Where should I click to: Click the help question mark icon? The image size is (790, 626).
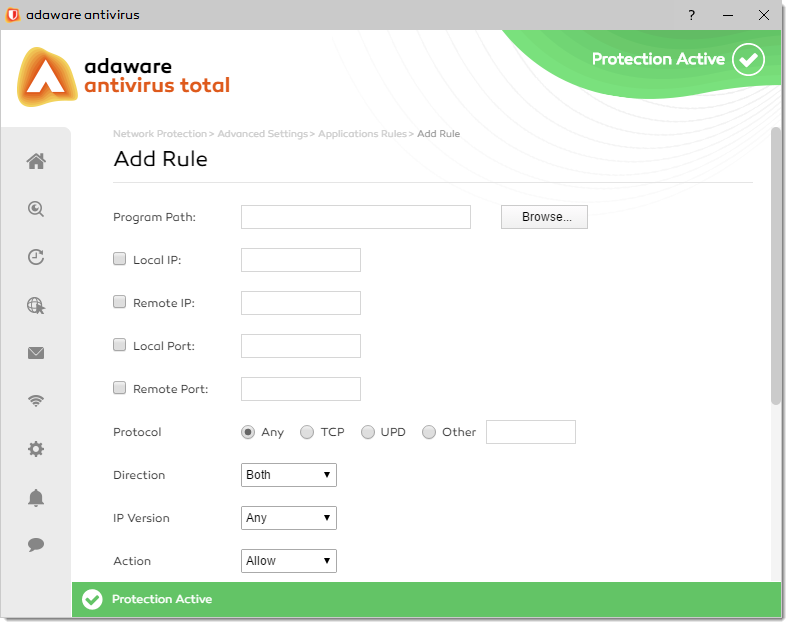[x=692, y=15]
